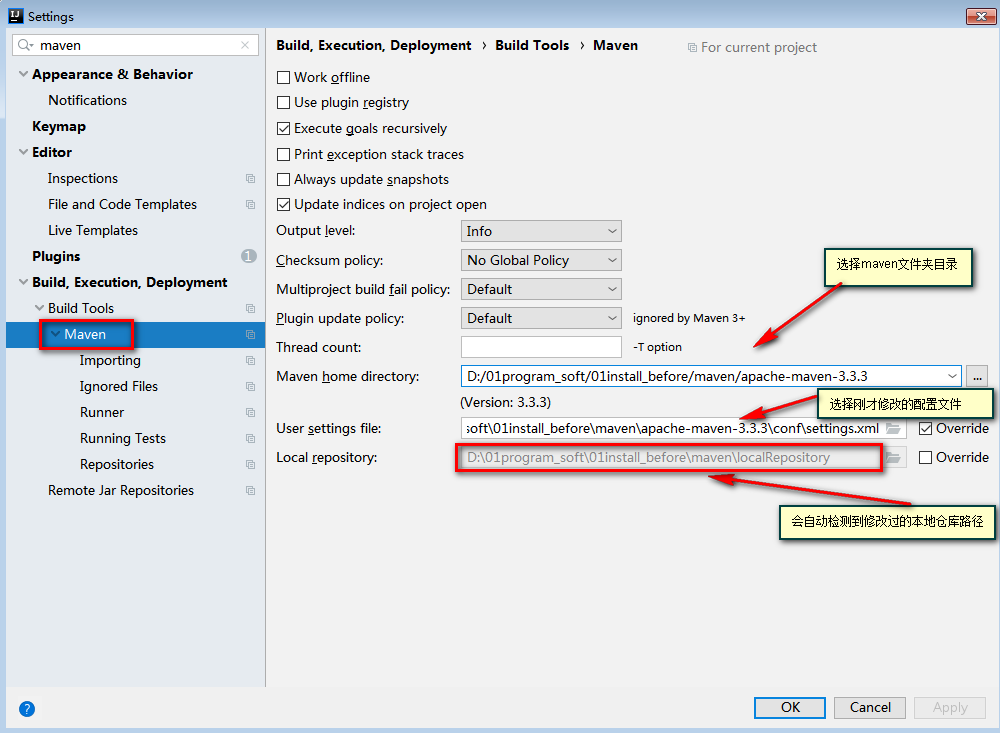Click the project-level icon on the Maven row

[251, 335]
